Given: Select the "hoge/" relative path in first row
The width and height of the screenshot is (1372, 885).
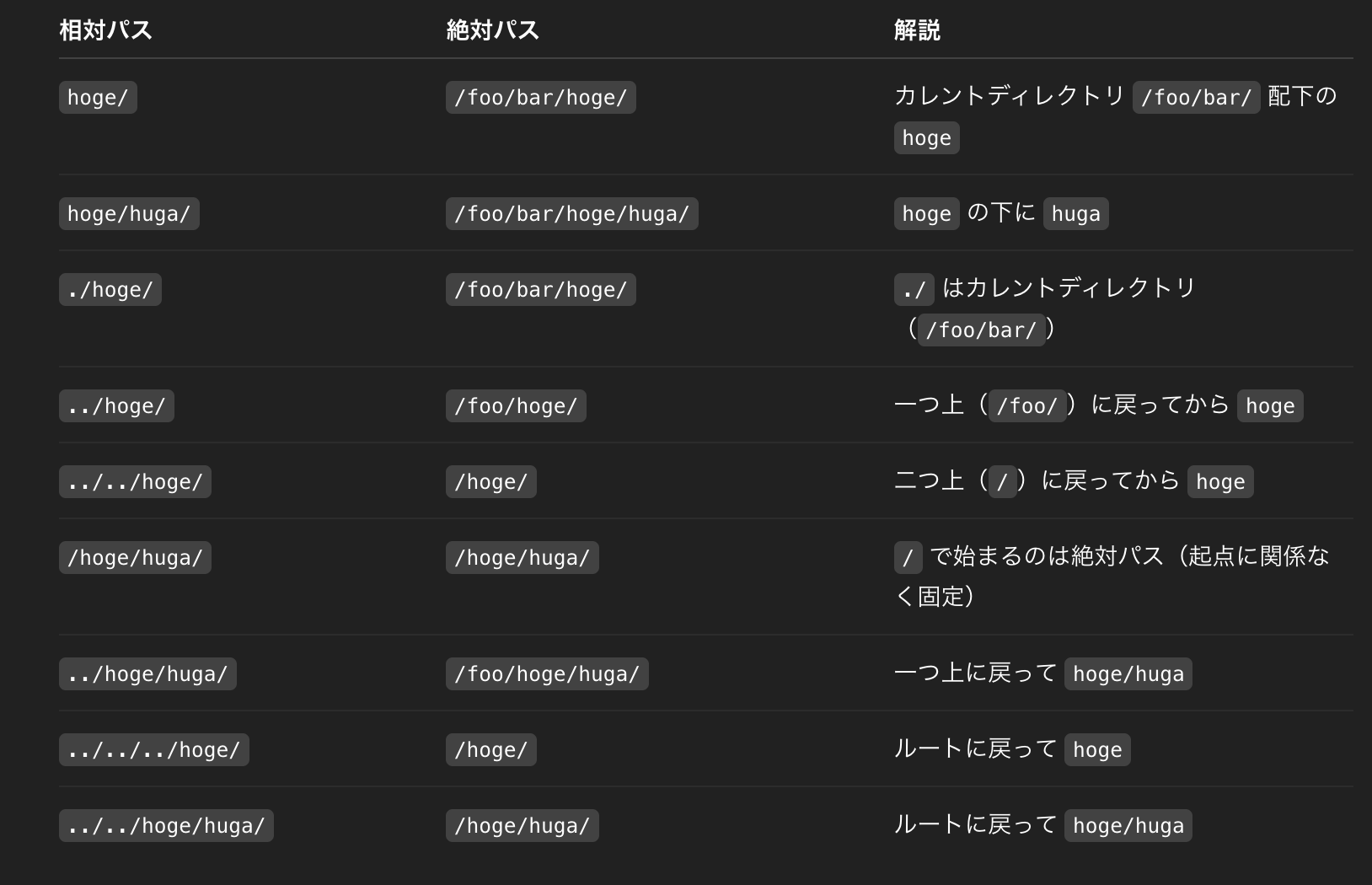Looking at the screenshot, I should (x=98, y=98).
